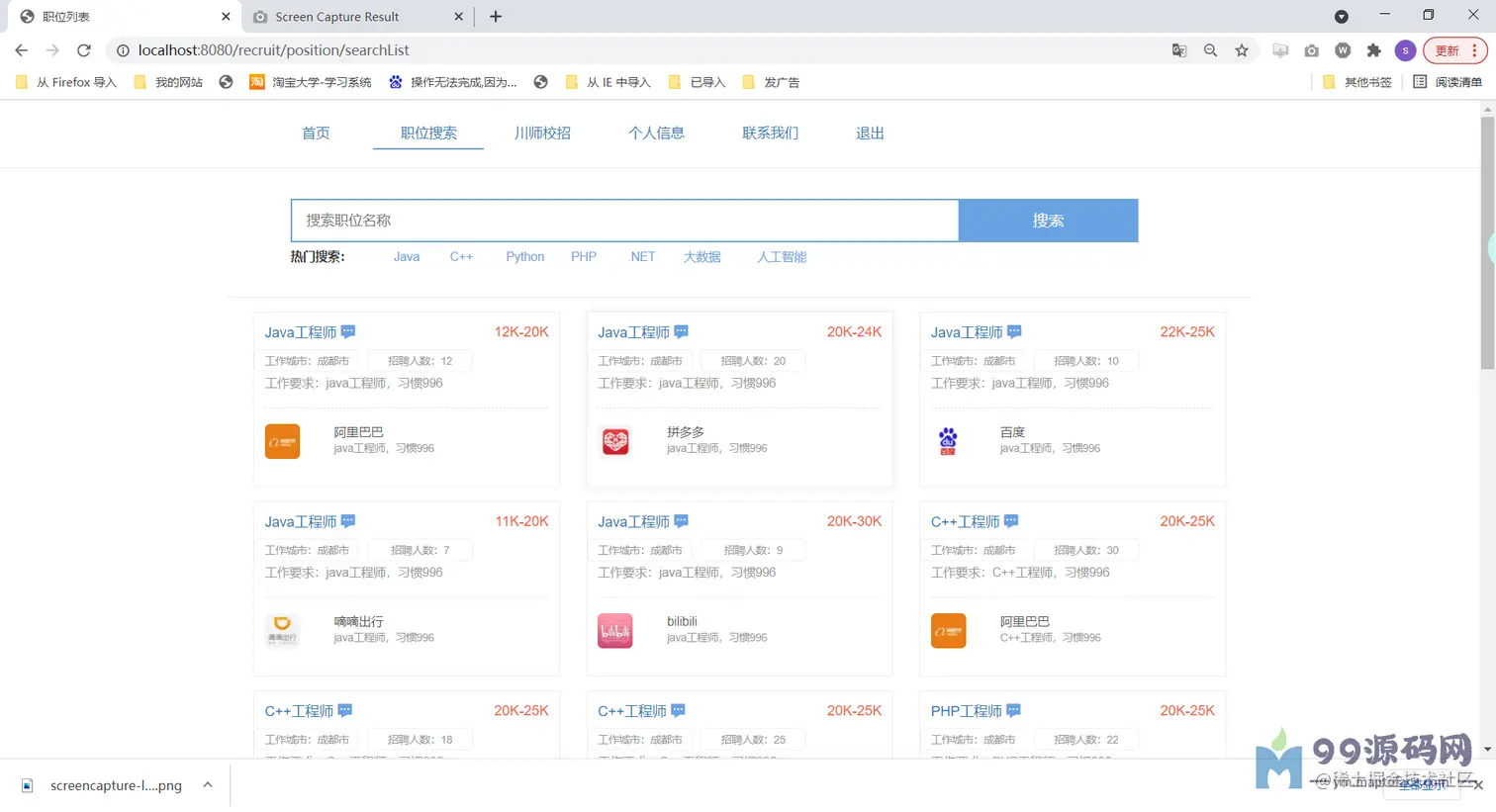Image resolution: width=1496 pixels, height=812 pixels.
Task: Open 发广告 bookmark folder
Action: 771,82
